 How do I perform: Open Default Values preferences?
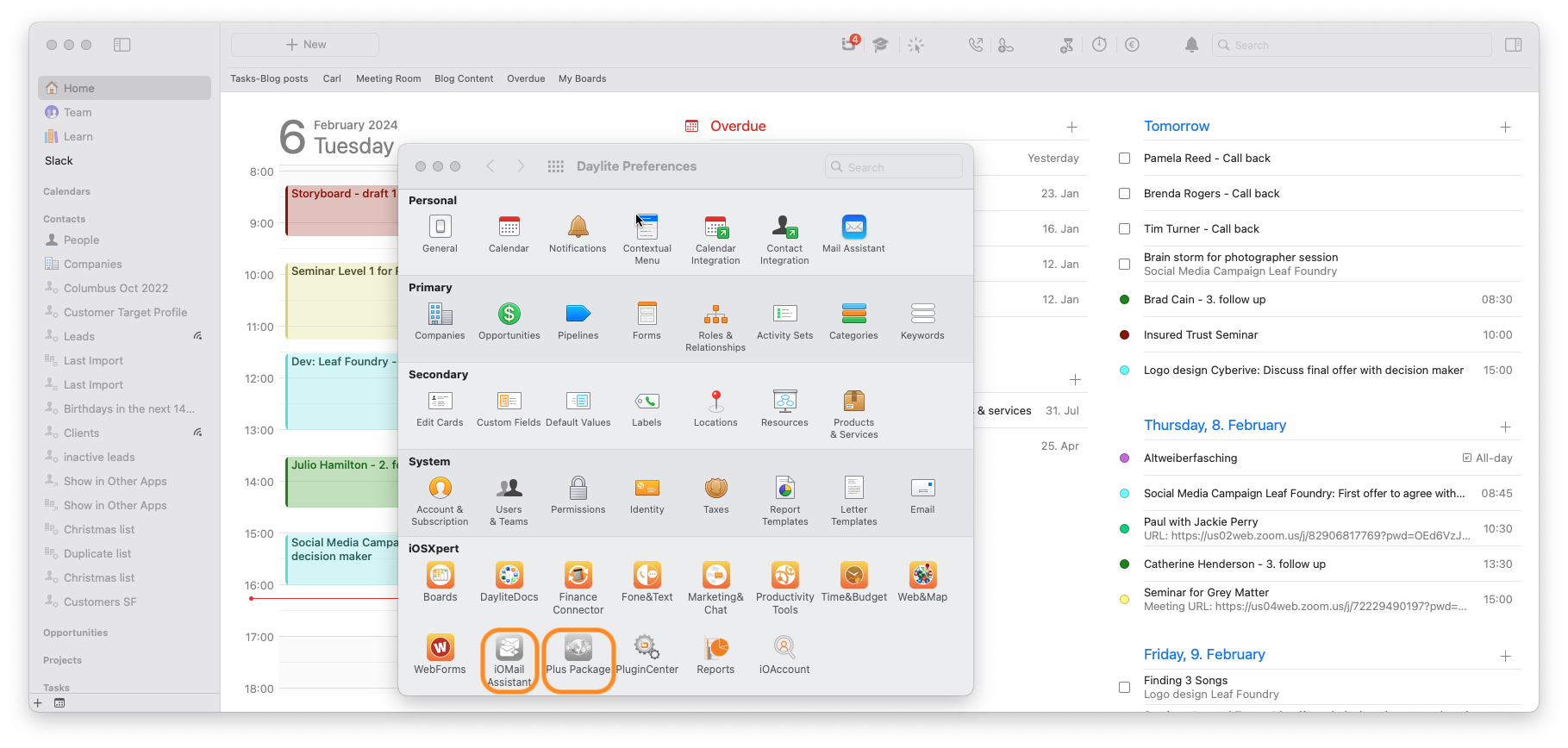[578, 401]
